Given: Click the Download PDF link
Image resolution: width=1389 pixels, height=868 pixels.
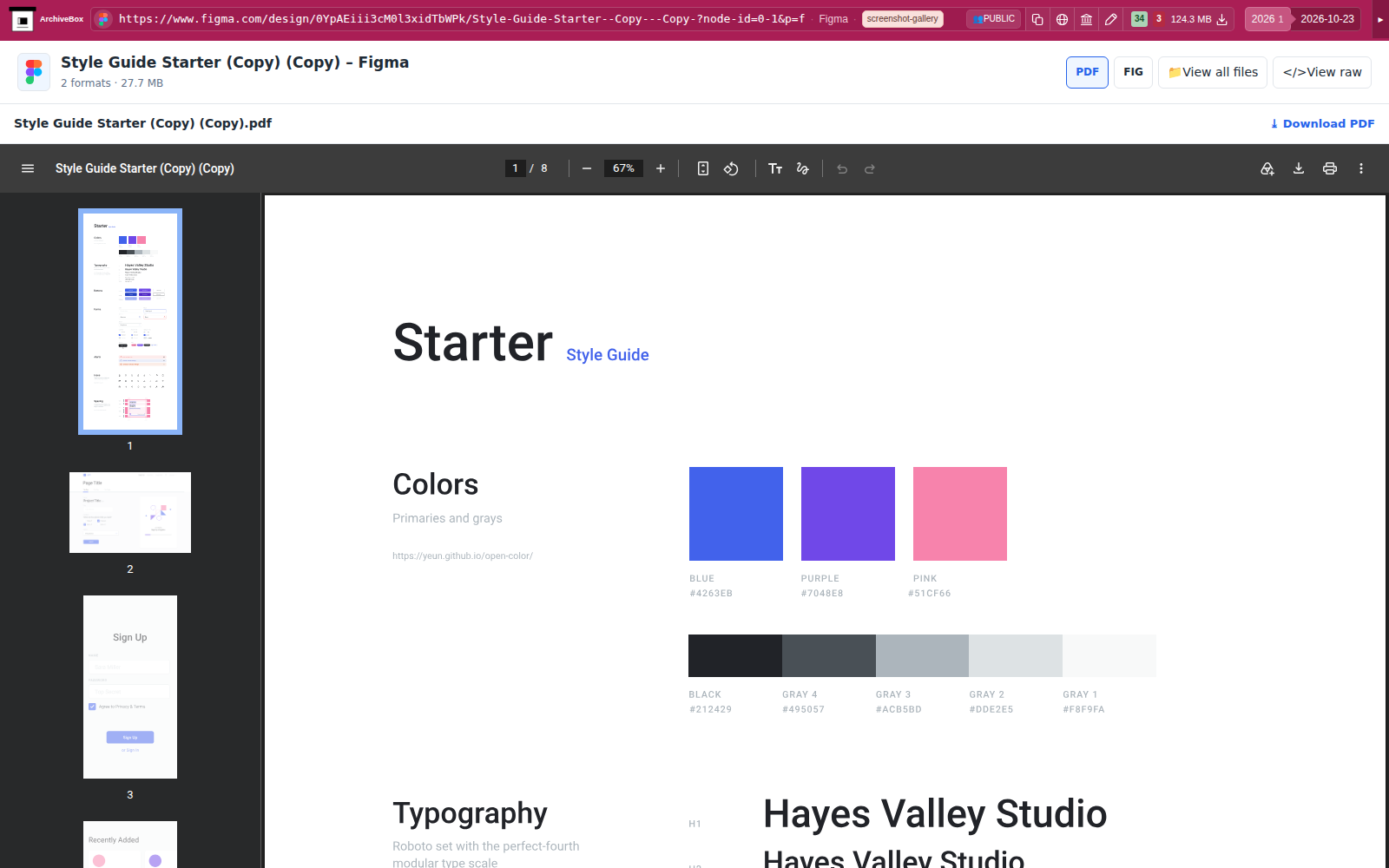Looking at the screenshot, I should pos(1322,123).
